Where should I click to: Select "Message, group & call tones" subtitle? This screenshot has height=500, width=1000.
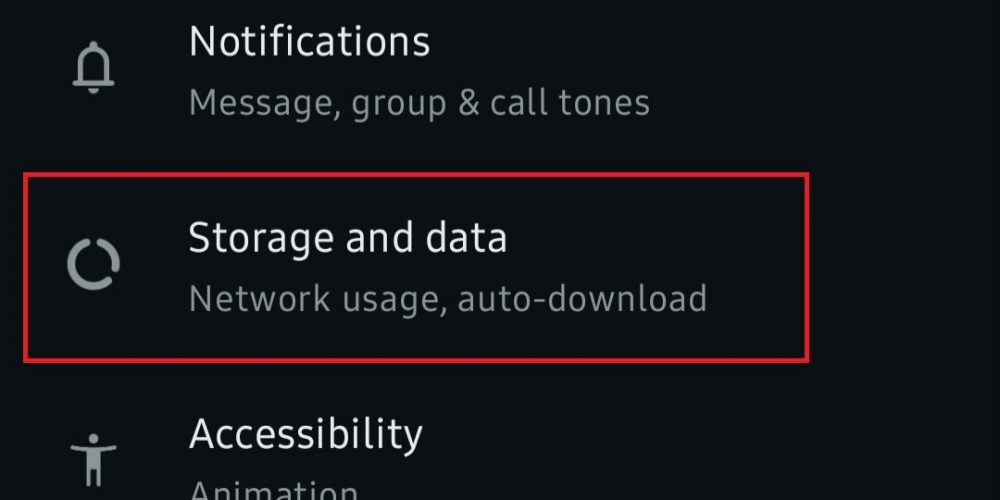tap(419, 102)
